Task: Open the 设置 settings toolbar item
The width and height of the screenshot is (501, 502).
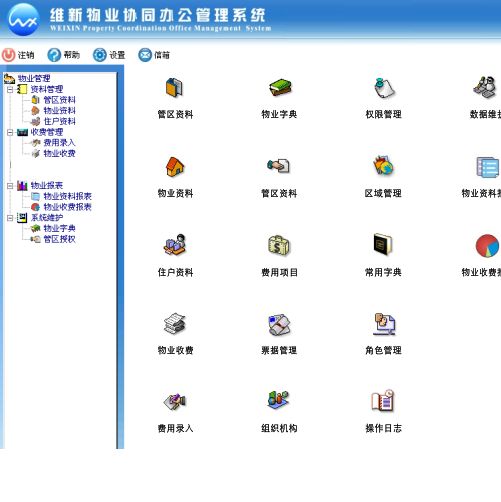Action: click(x=109, y=55)
